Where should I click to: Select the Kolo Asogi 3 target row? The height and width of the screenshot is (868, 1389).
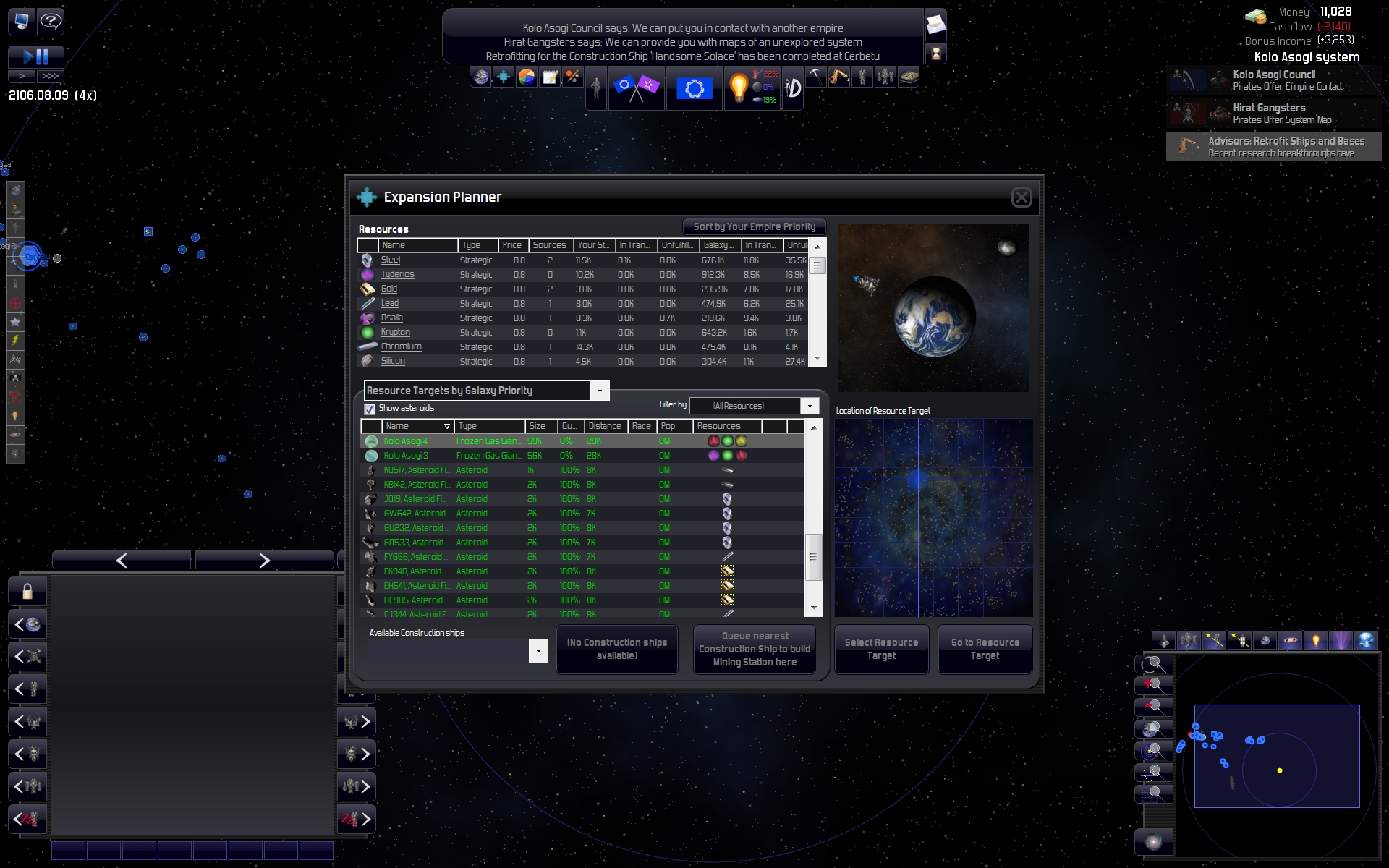pyautogui.click(x=582, y=456)
